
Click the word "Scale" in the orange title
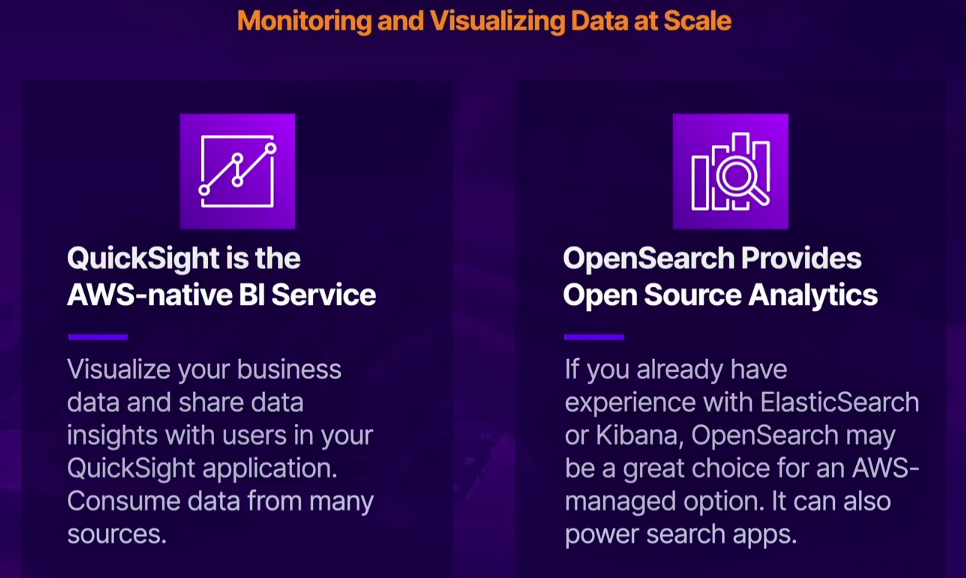click(x=698, y=21)
